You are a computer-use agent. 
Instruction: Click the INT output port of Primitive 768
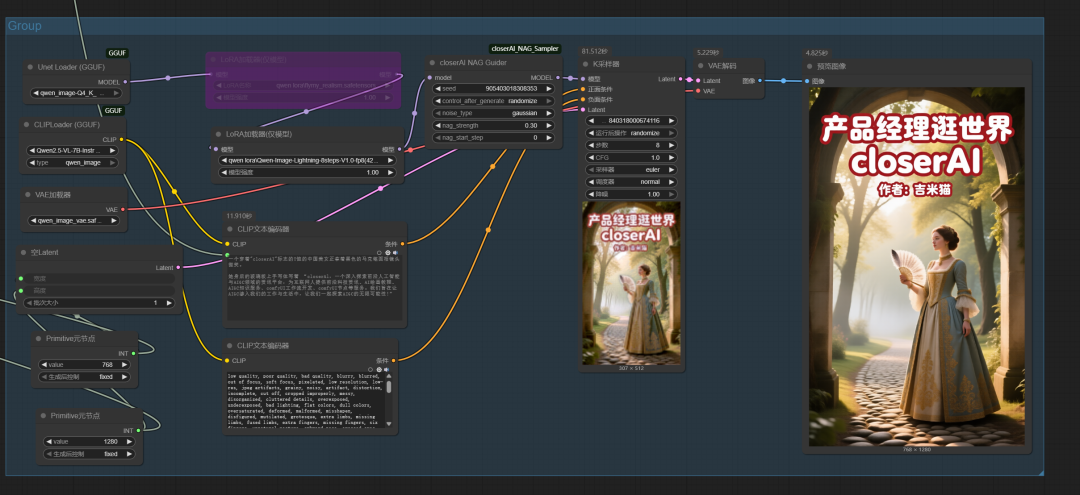click(133, 353)
